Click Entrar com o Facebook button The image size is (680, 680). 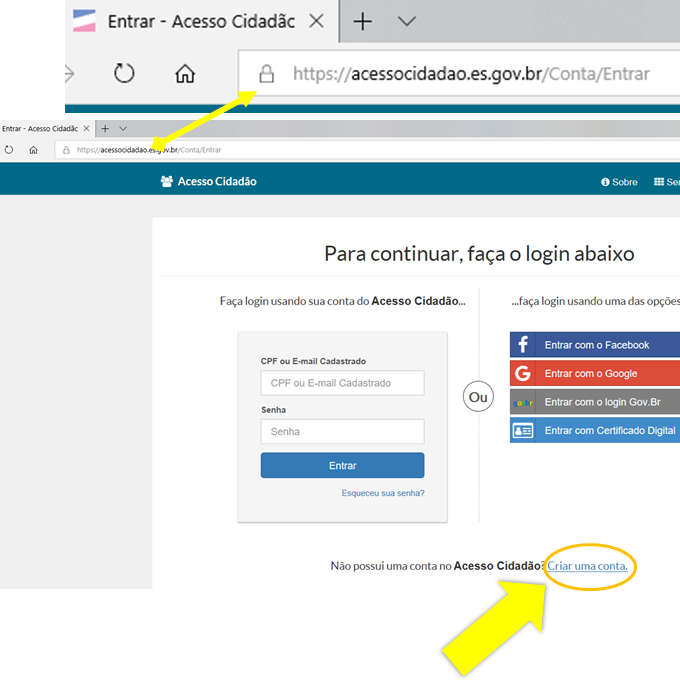tap(595, 345)
